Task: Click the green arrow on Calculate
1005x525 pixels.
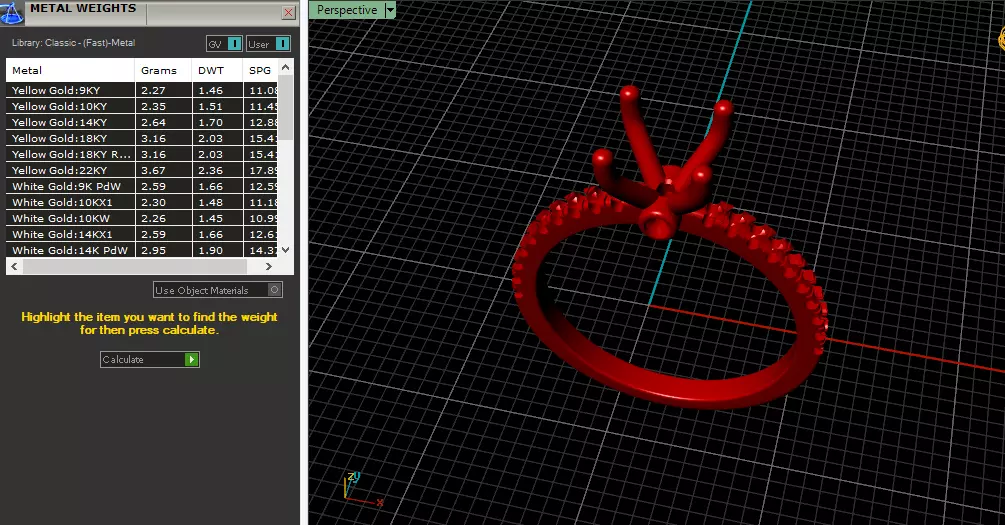Action: click(x=192, y=360)
